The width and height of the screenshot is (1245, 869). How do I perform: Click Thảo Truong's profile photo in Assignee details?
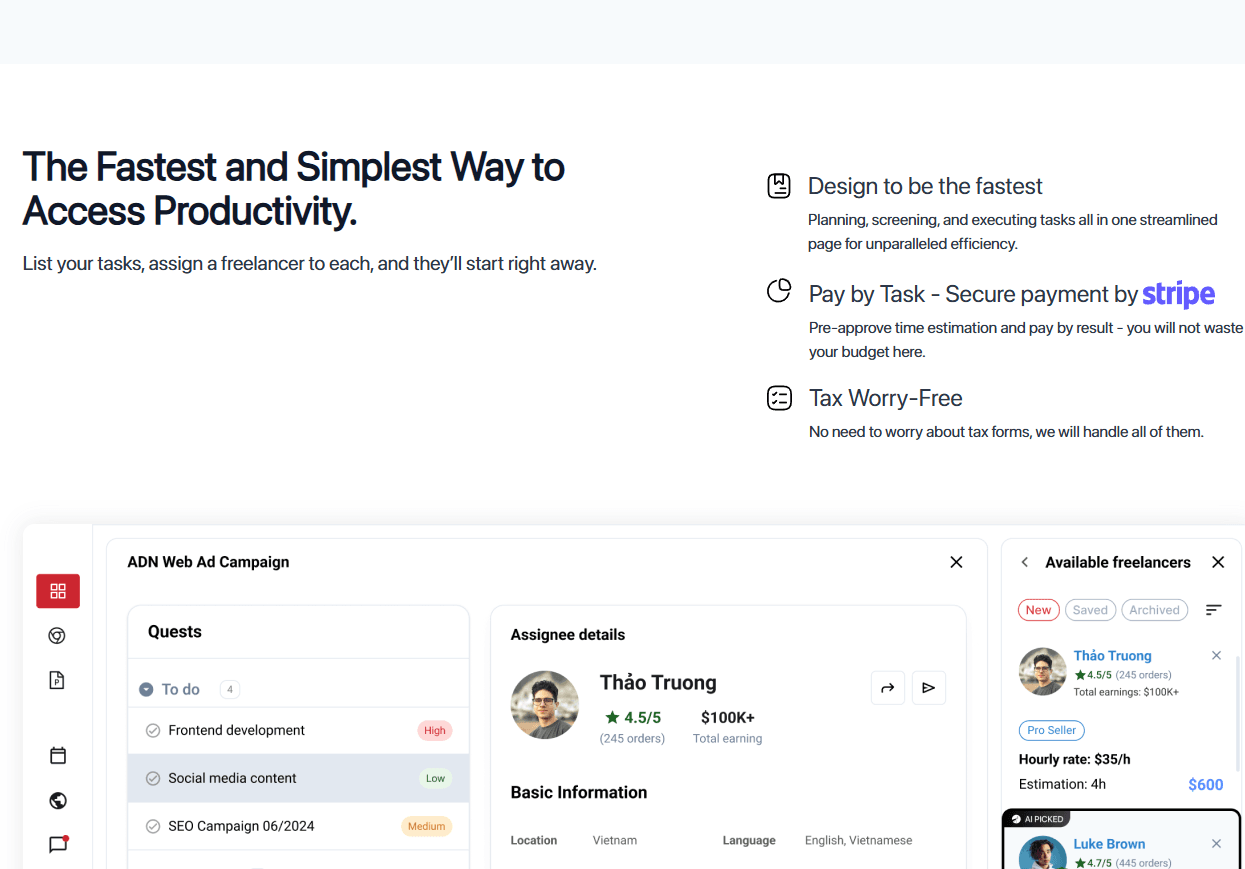tap(545, 705)
